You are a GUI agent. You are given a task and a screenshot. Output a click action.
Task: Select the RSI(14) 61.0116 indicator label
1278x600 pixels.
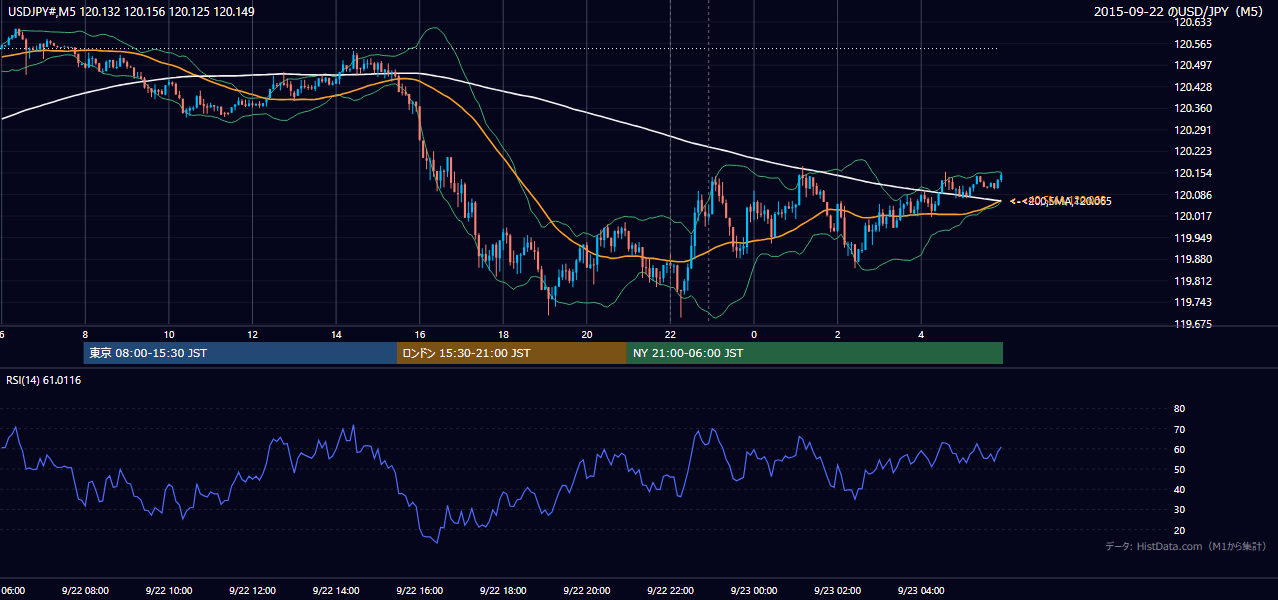coord(45,380)
